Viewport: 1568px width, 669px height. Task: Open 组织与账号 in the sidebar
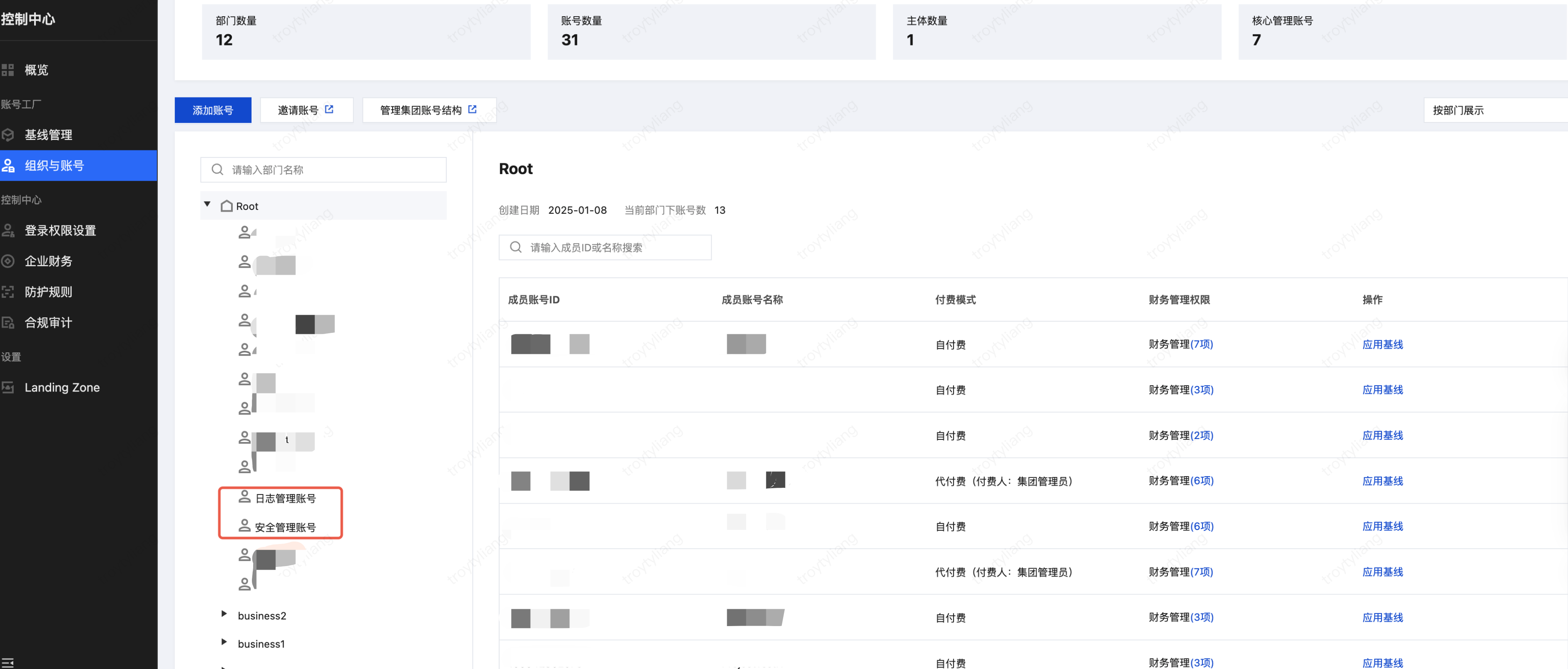click(54, 165)
